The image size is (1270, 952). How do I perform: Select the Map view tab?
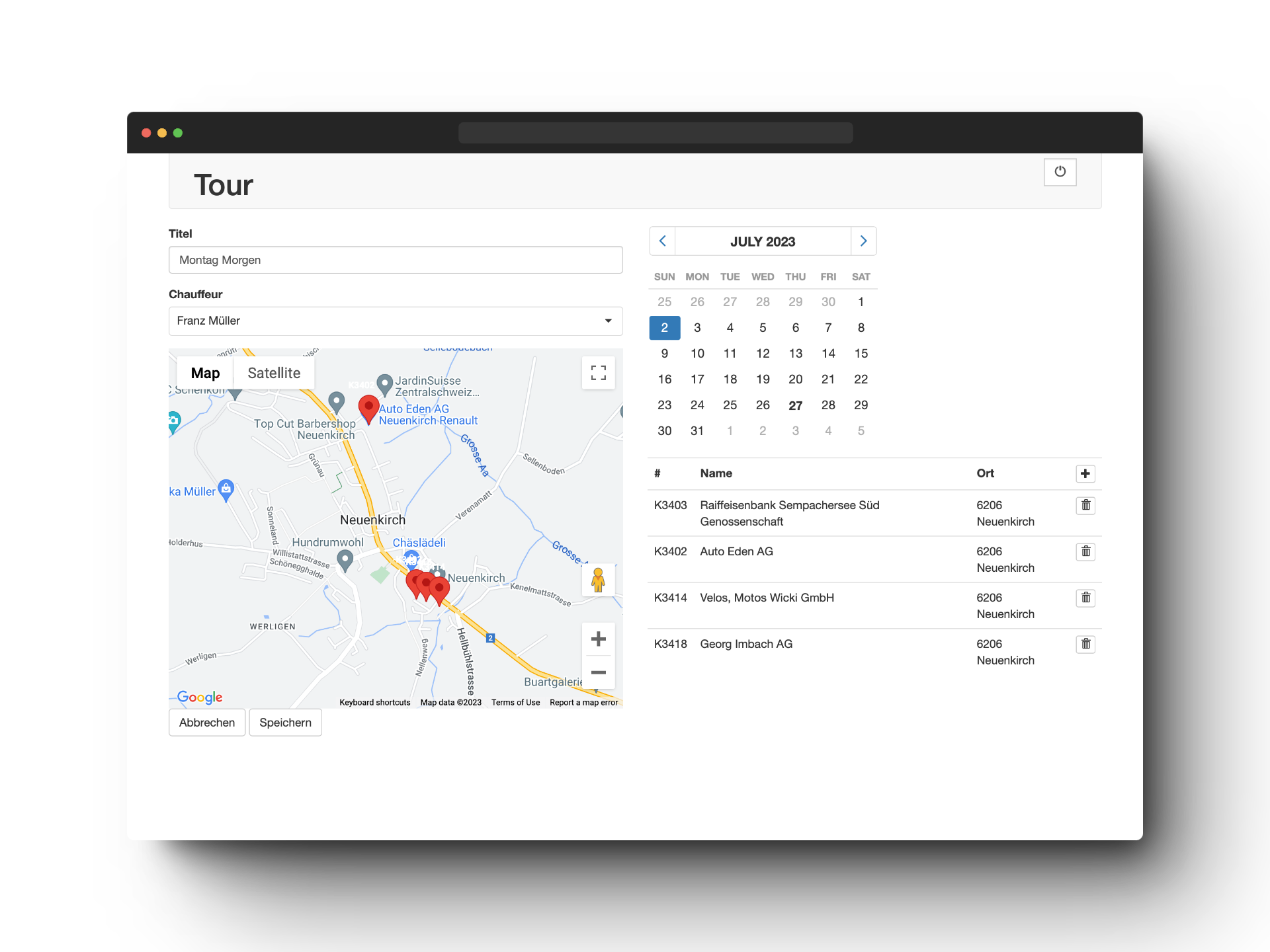coord(205,373)
